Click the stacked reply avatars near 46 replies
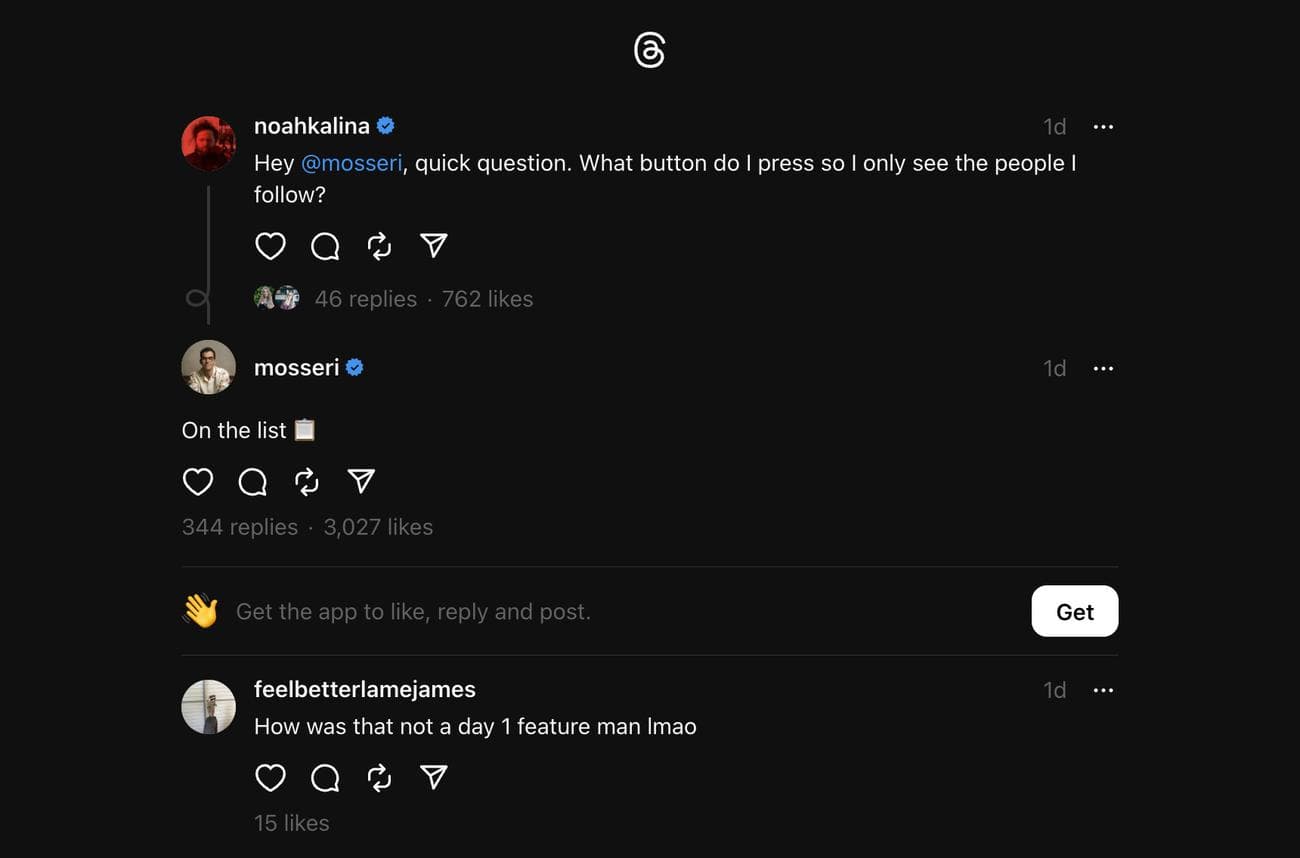The width and height of the screenshot is (1300, 858). click(x=276, y=297)
